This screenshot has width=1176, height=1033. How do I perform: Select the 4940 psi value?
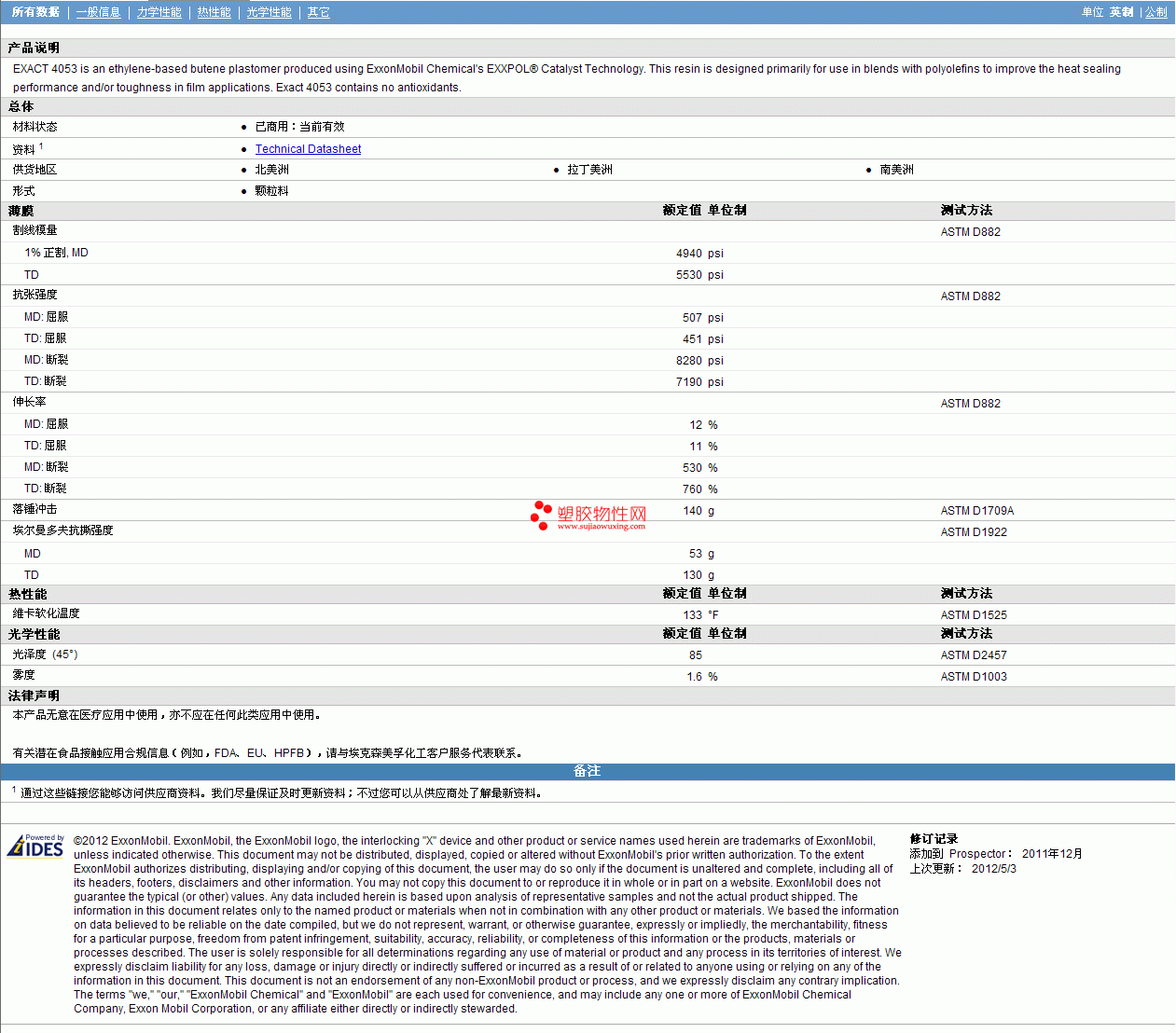pyautogui.click(x=699, y=254)
